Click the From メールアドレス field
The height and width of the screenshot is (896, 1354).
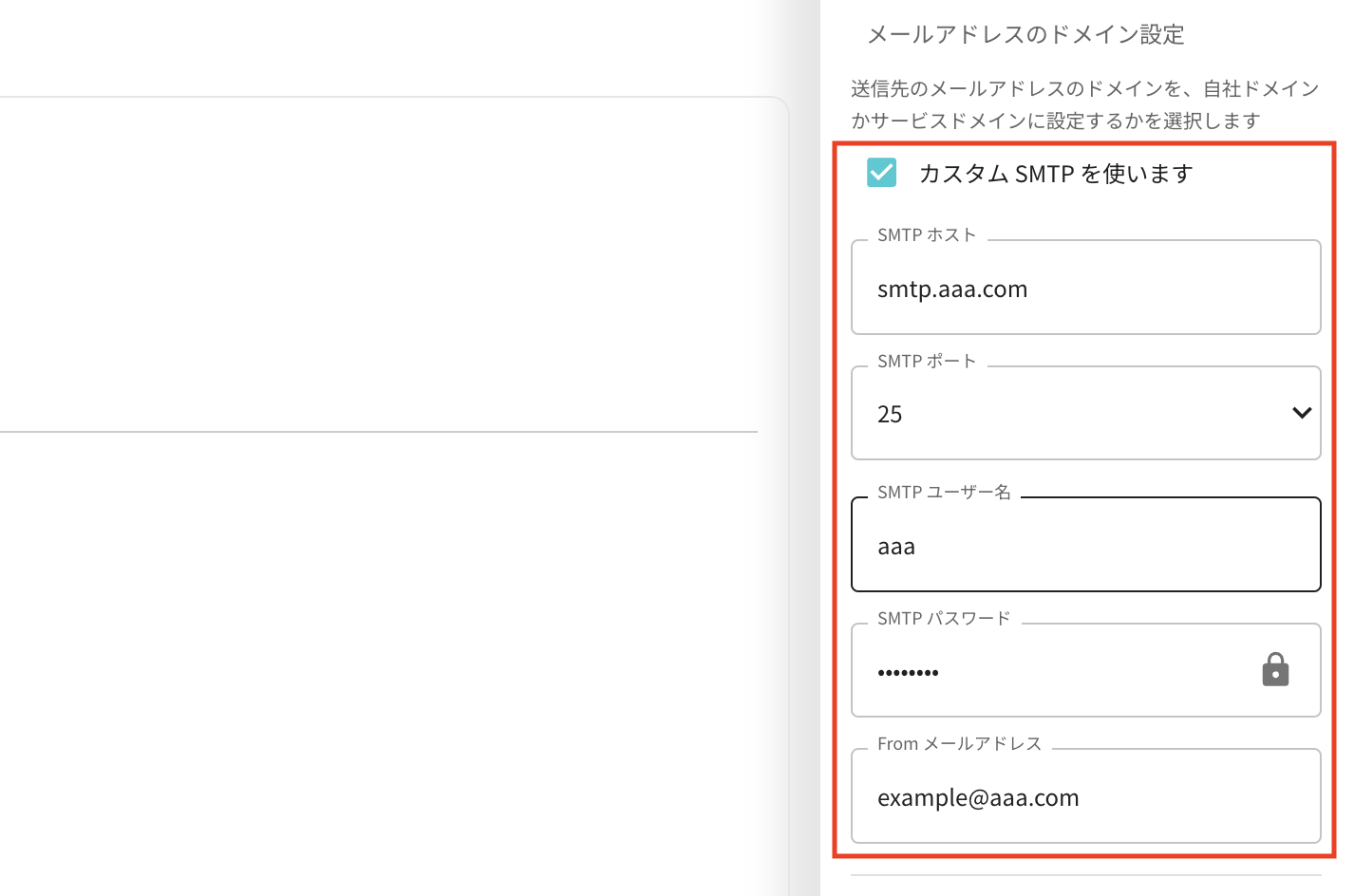tap(1085, 796)
